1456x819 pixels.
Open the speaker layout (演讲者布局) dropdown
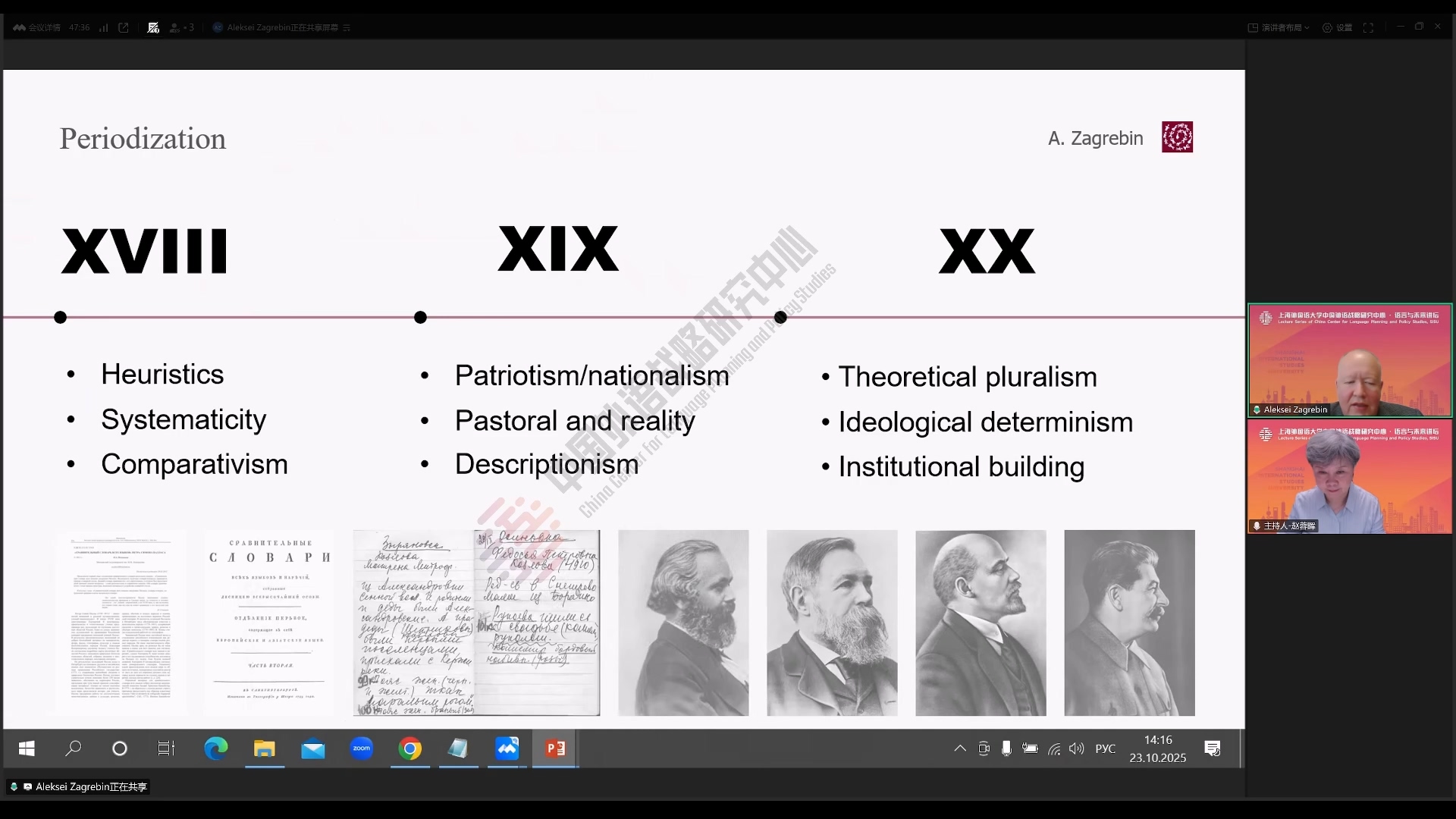(1279, 27)
